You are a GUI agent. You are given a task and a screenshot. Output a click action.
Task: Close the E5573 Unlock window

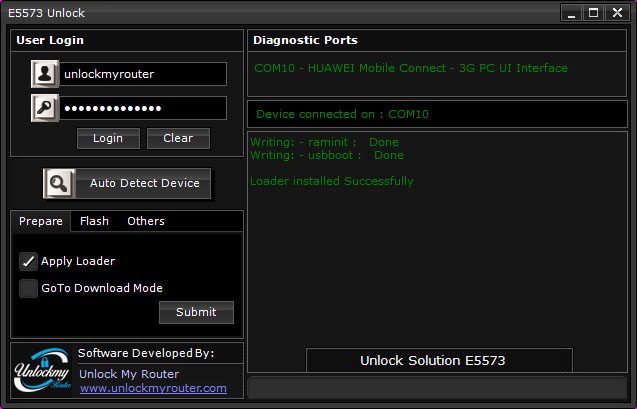(618, 13)
